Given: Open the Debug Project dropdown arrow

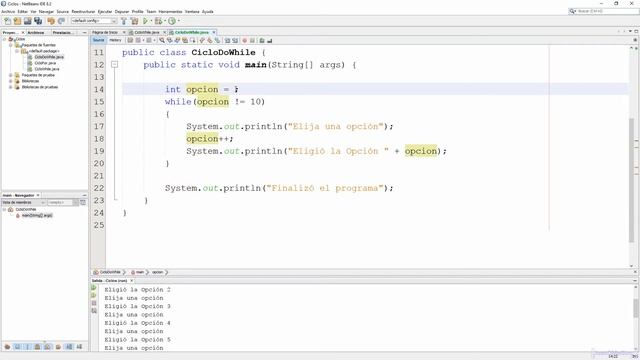Looking at the screenshot, I should pyautogui.click(x=164, y=21).
